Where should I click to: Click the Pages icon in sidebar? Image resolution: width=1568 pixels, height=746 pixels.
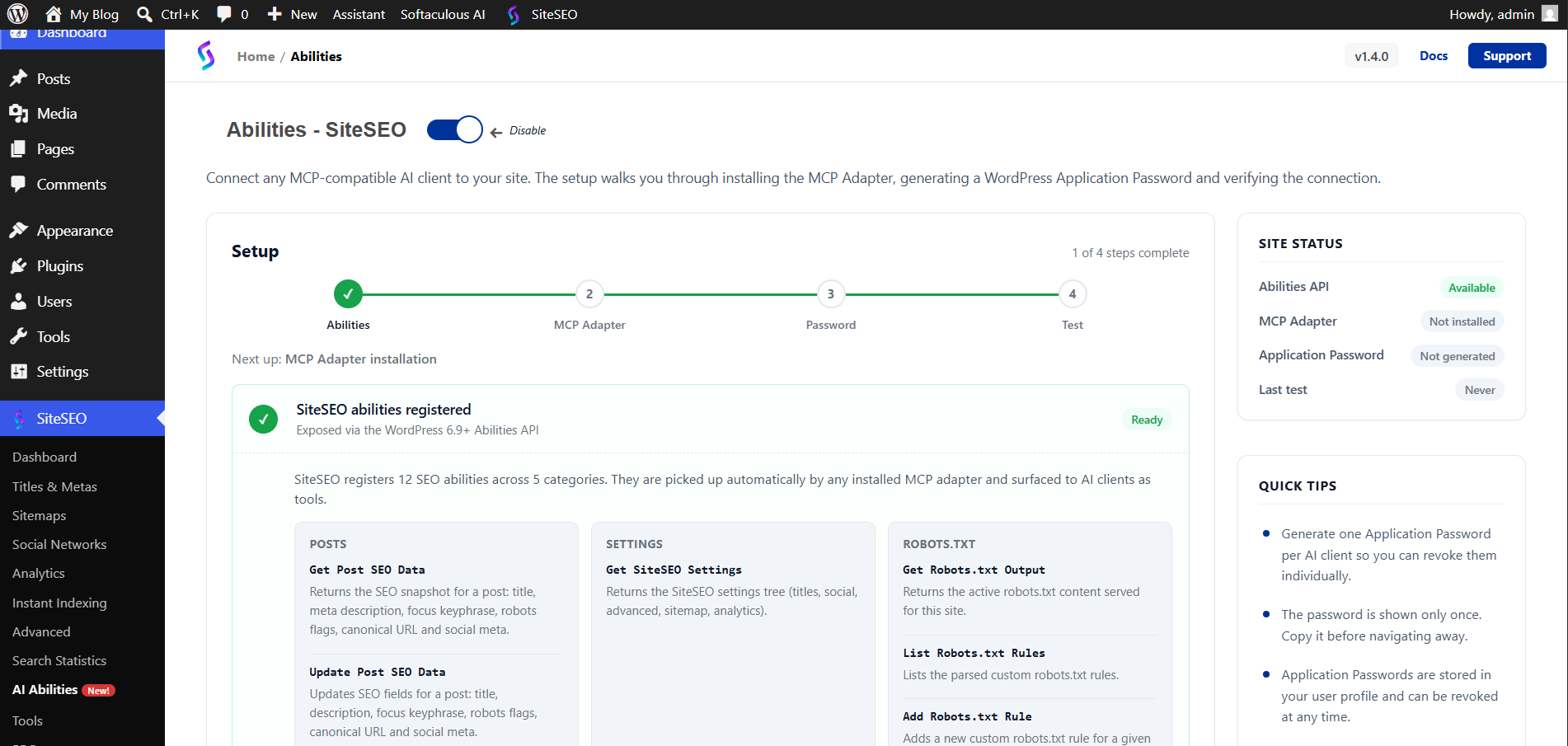click(x=18, y=149)
